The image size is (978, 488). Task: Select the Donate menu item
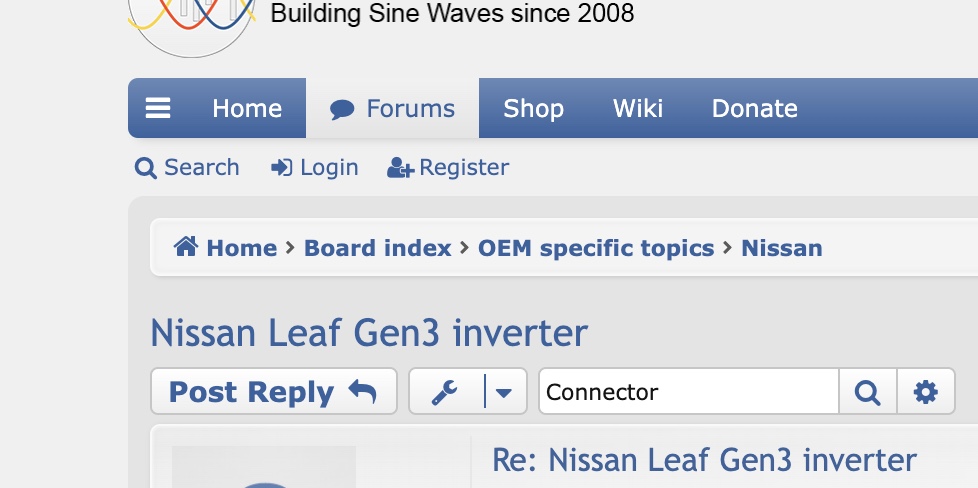[x=754, y=108]
